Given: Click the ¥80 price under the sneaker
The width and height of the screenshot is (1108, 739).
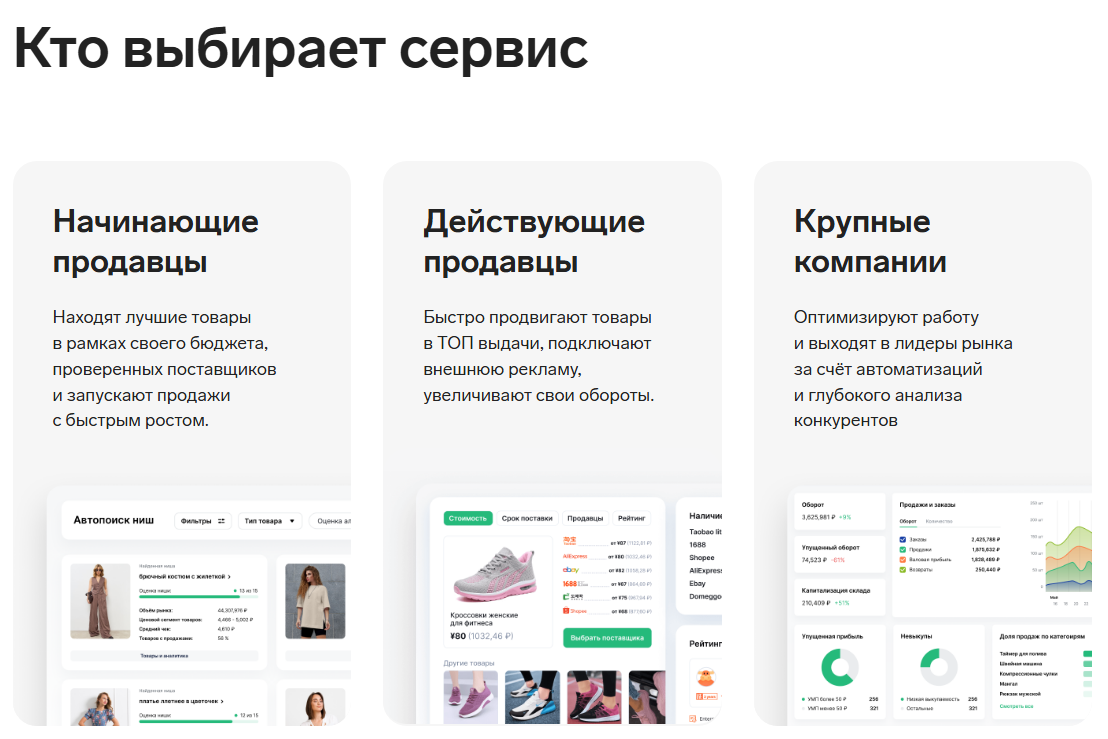Looking at the screenshot, I should tap(458, 637).
